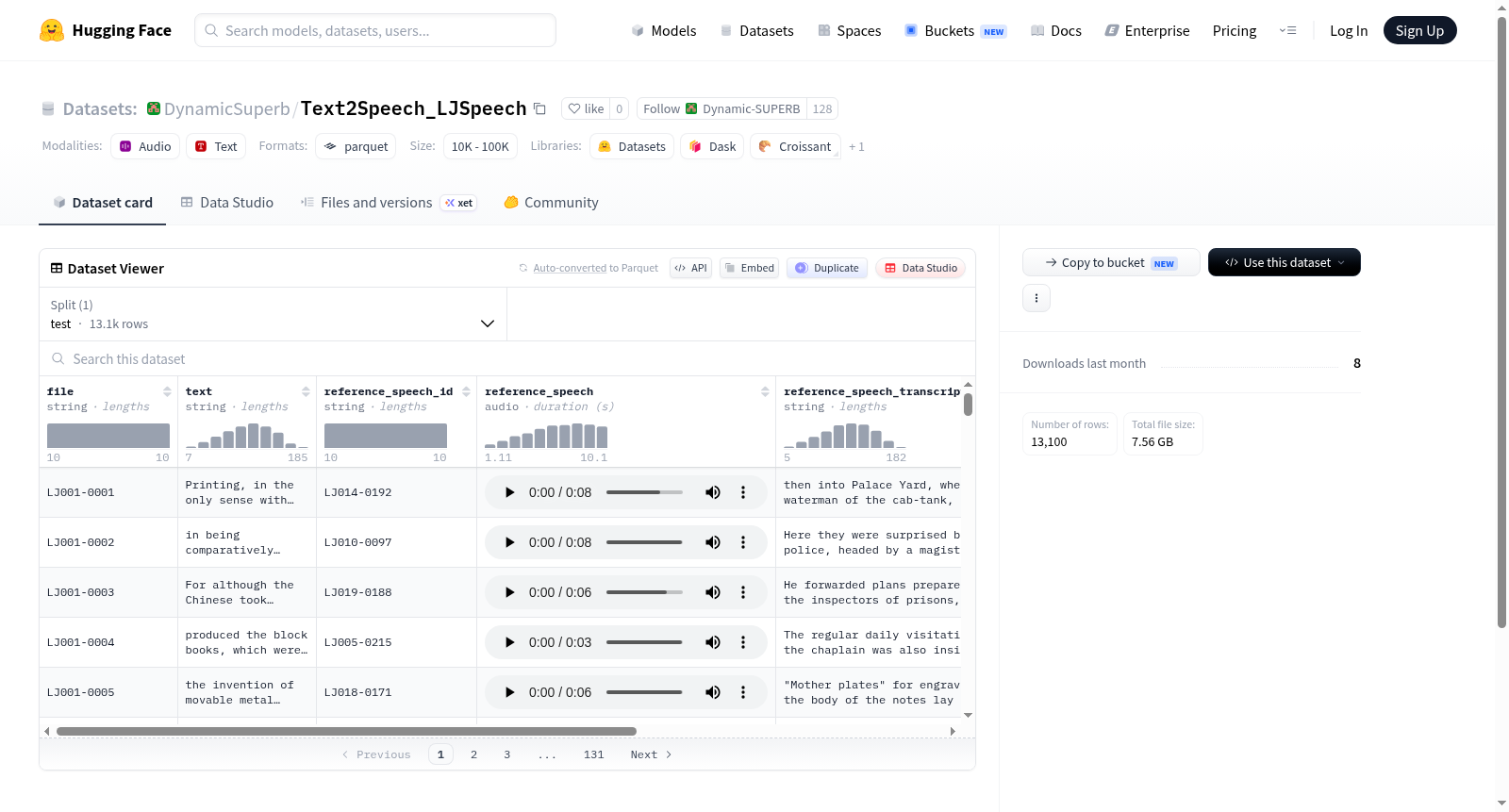Click the Embed button

(749, 268)
